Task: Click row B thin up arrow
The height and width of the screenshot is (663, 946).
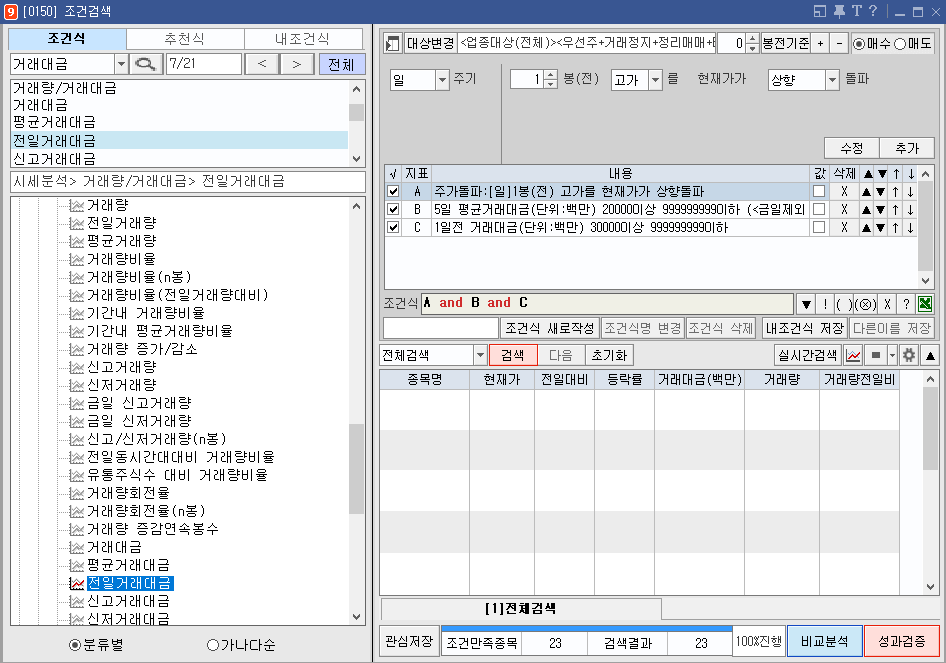Action: coord(896,210)
